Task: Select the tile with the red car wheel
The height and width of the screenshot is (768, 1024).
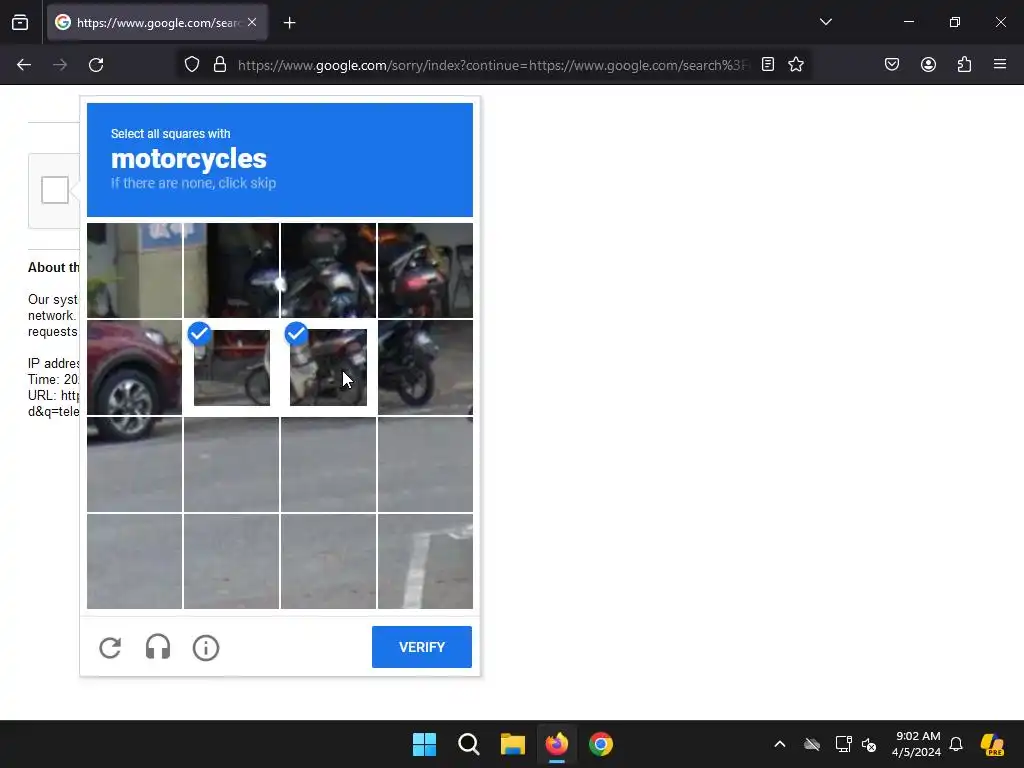Action: tap(135, 368)
